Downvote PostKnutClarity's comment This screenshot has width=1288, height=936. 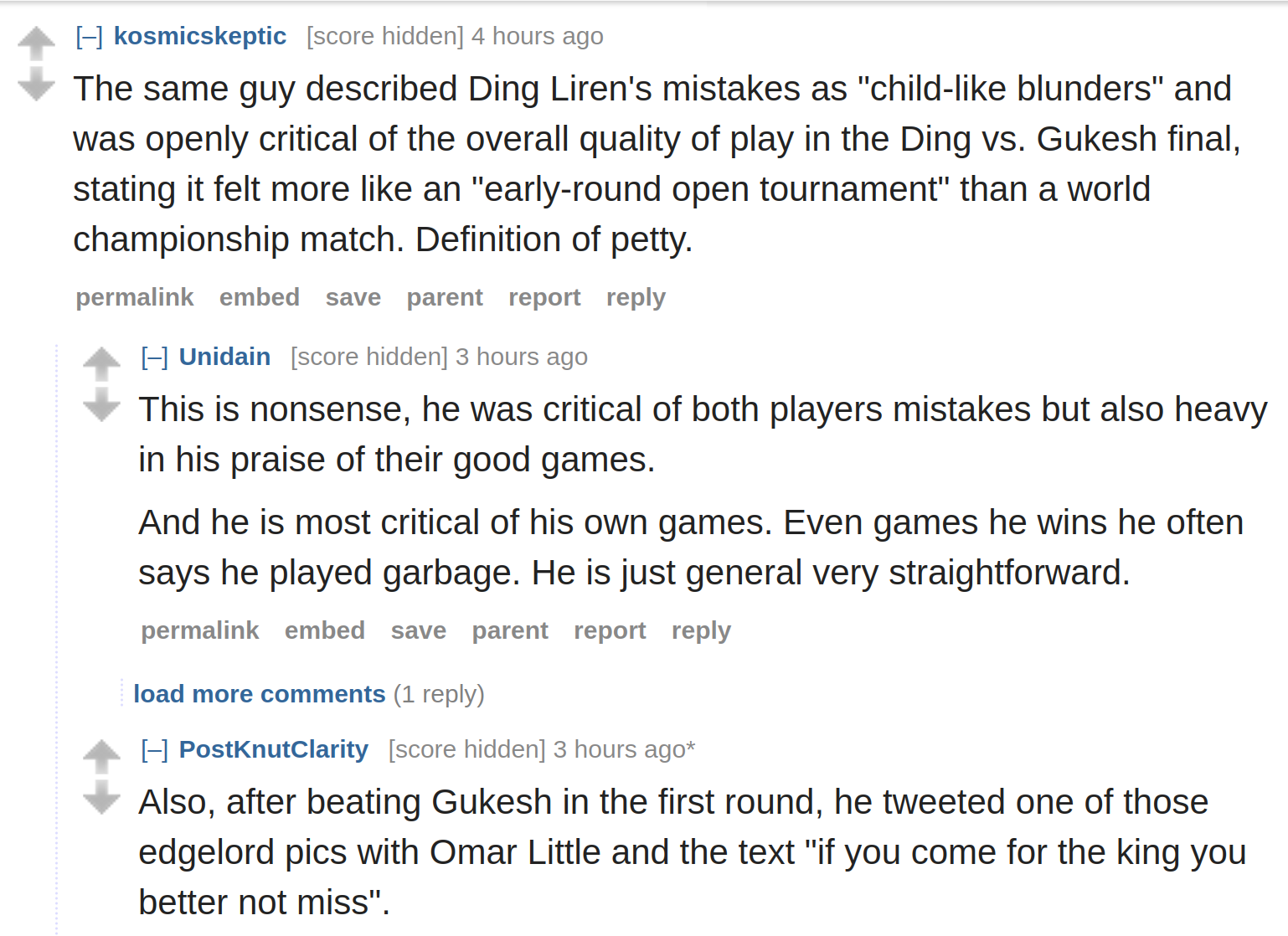coord(101,797)
